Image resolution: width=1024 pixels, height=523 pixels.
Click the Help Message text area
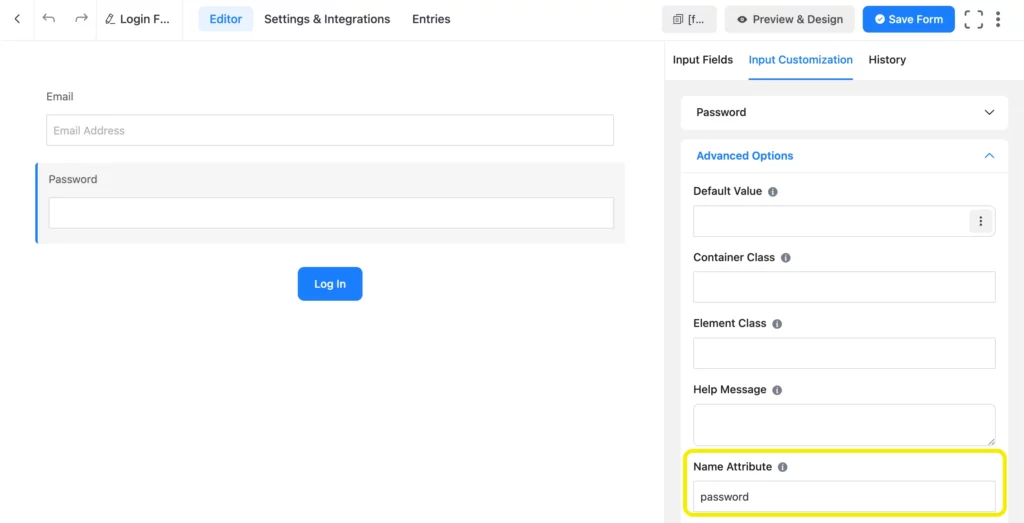click(x=844, y=425)
